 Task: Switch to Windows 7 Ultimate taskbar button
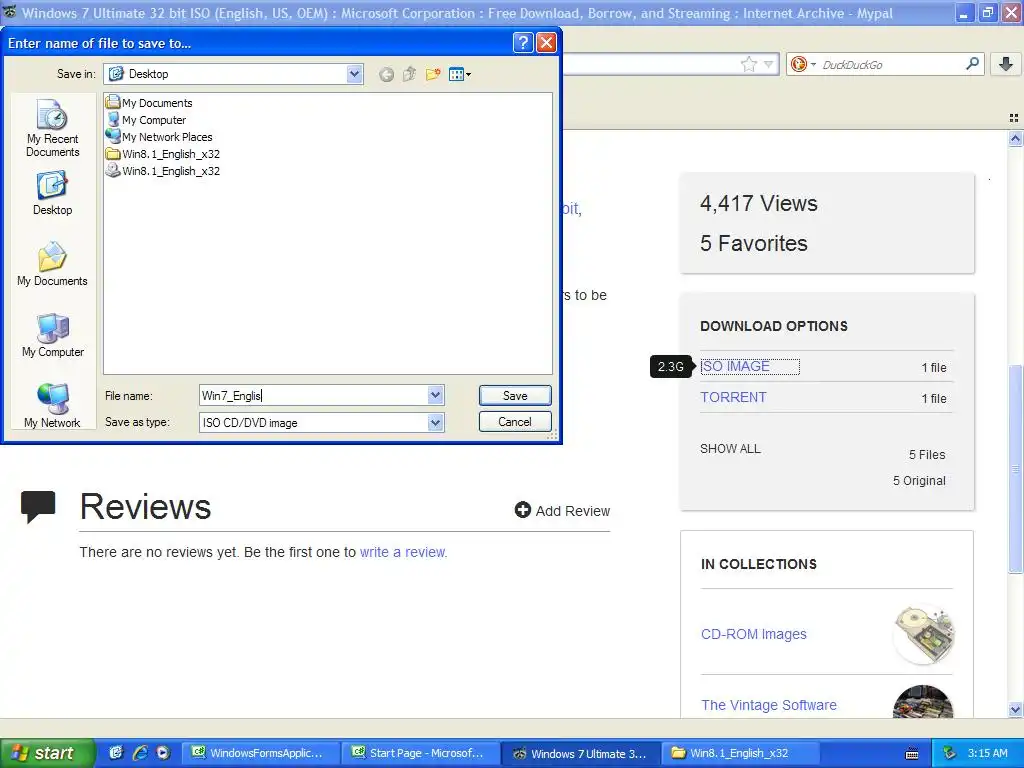click(581, 753)
